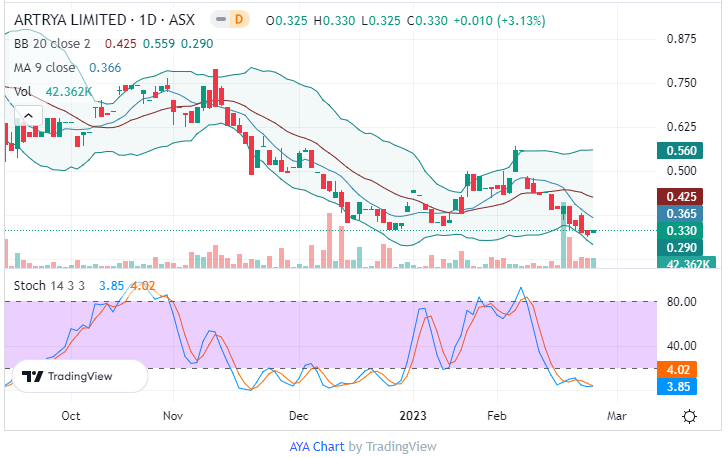Viewport: 728px width, 457px height.
Task: Click the orange delayed data D badge
Action: [238, 19]
